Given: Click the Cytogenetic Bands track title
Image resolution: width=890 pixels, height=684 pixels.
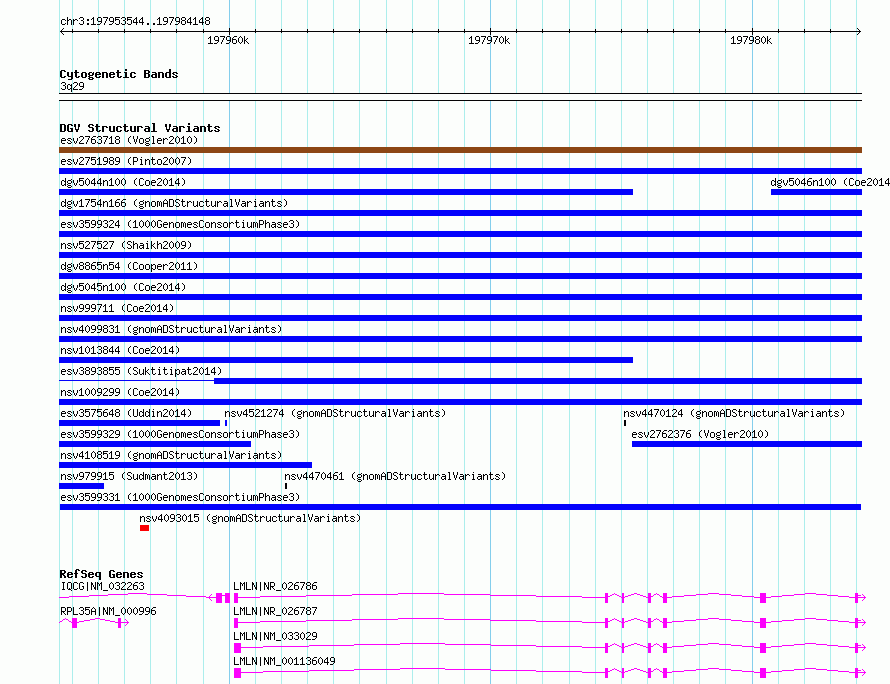Looking at the screenshot, I should point(119,74).
